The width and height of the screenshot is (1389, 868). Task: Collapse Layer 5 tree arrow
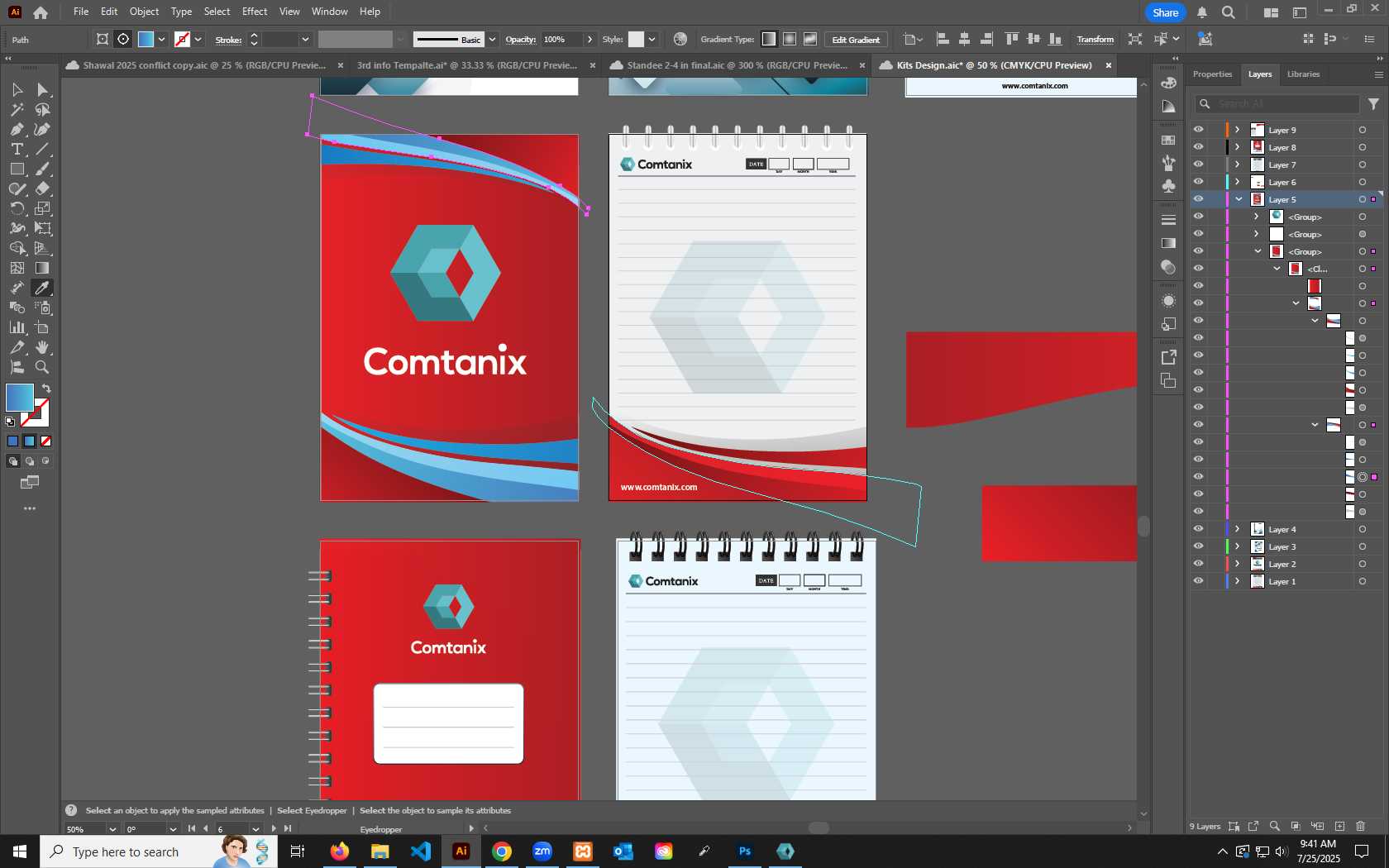coord(1239,199)
